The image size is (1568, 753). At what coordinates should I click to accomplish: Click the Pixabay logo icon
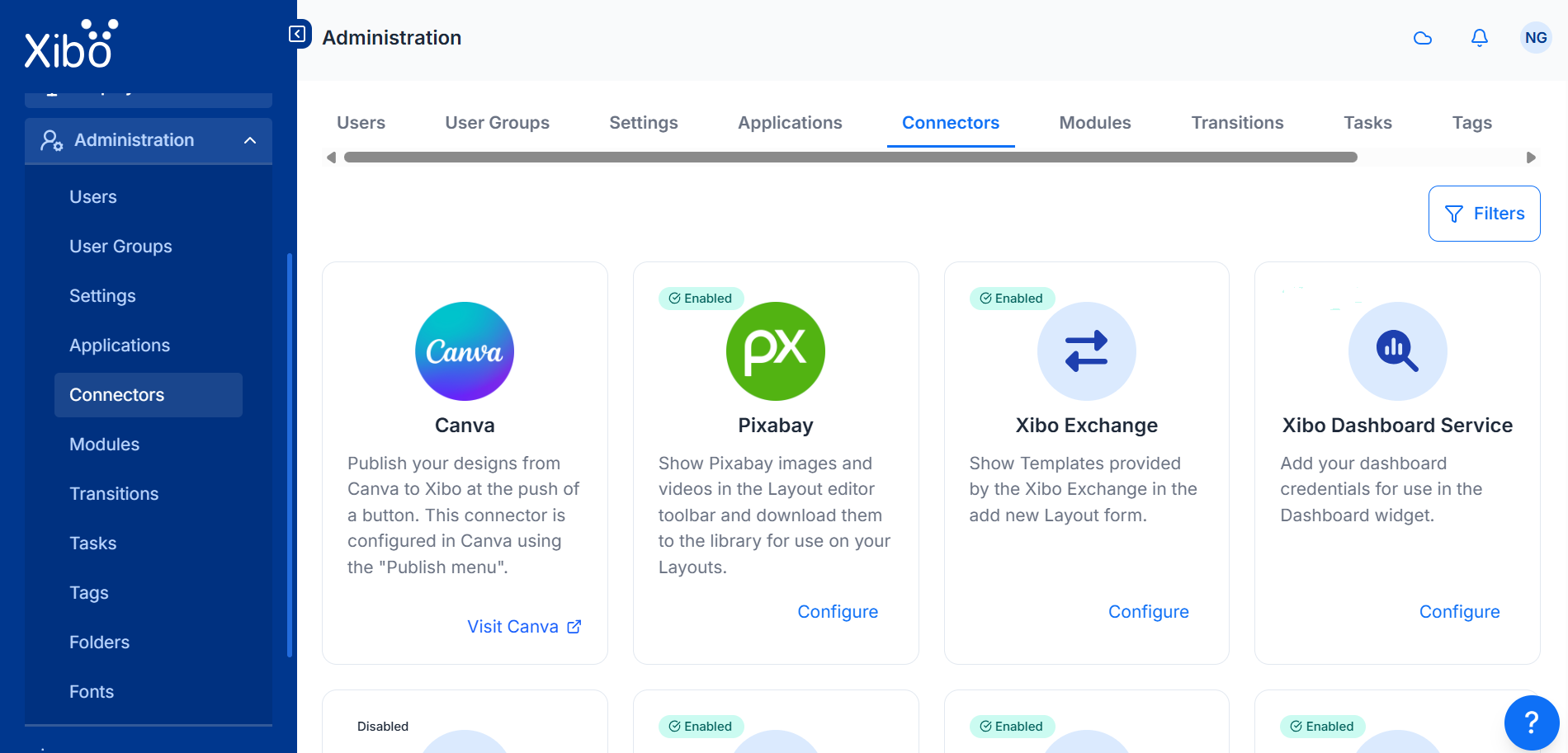click(776, 351)
